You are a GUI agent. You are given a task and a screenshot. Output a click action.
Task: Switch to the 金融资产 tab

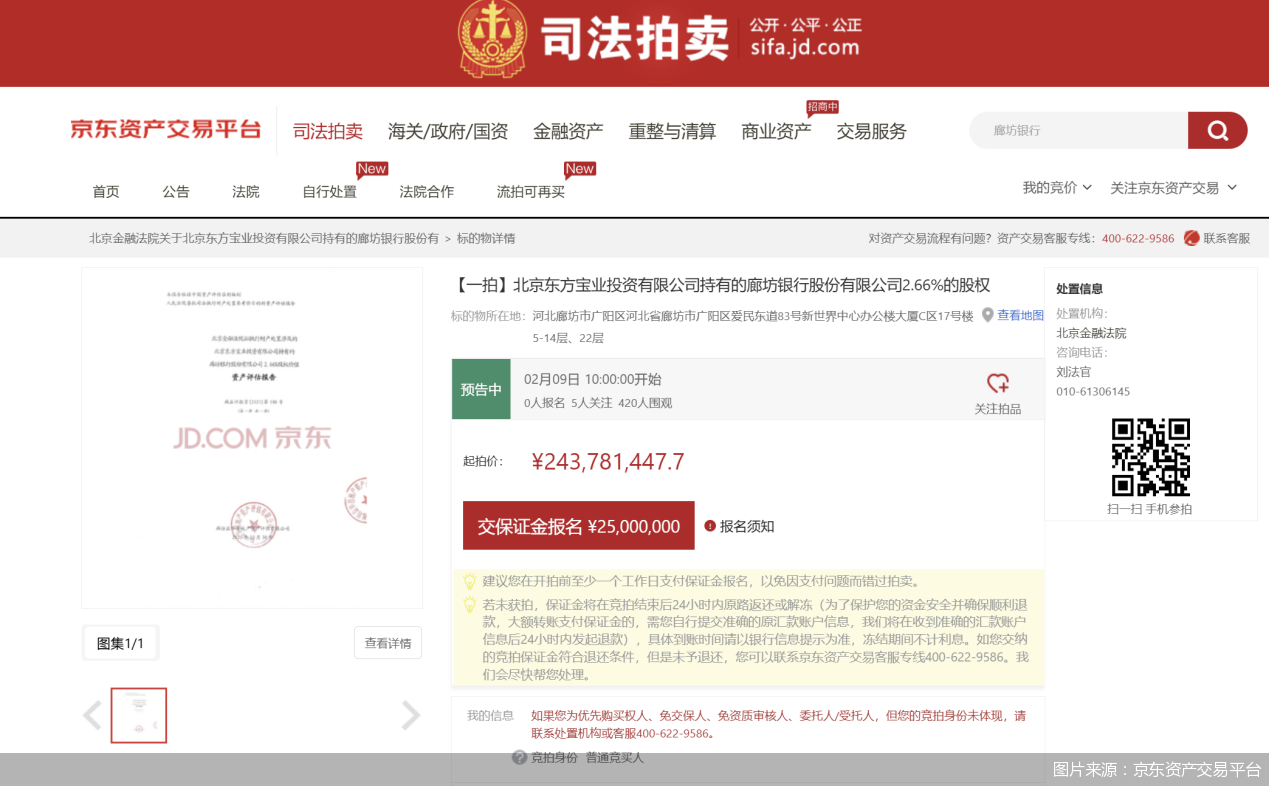point(568,130)
